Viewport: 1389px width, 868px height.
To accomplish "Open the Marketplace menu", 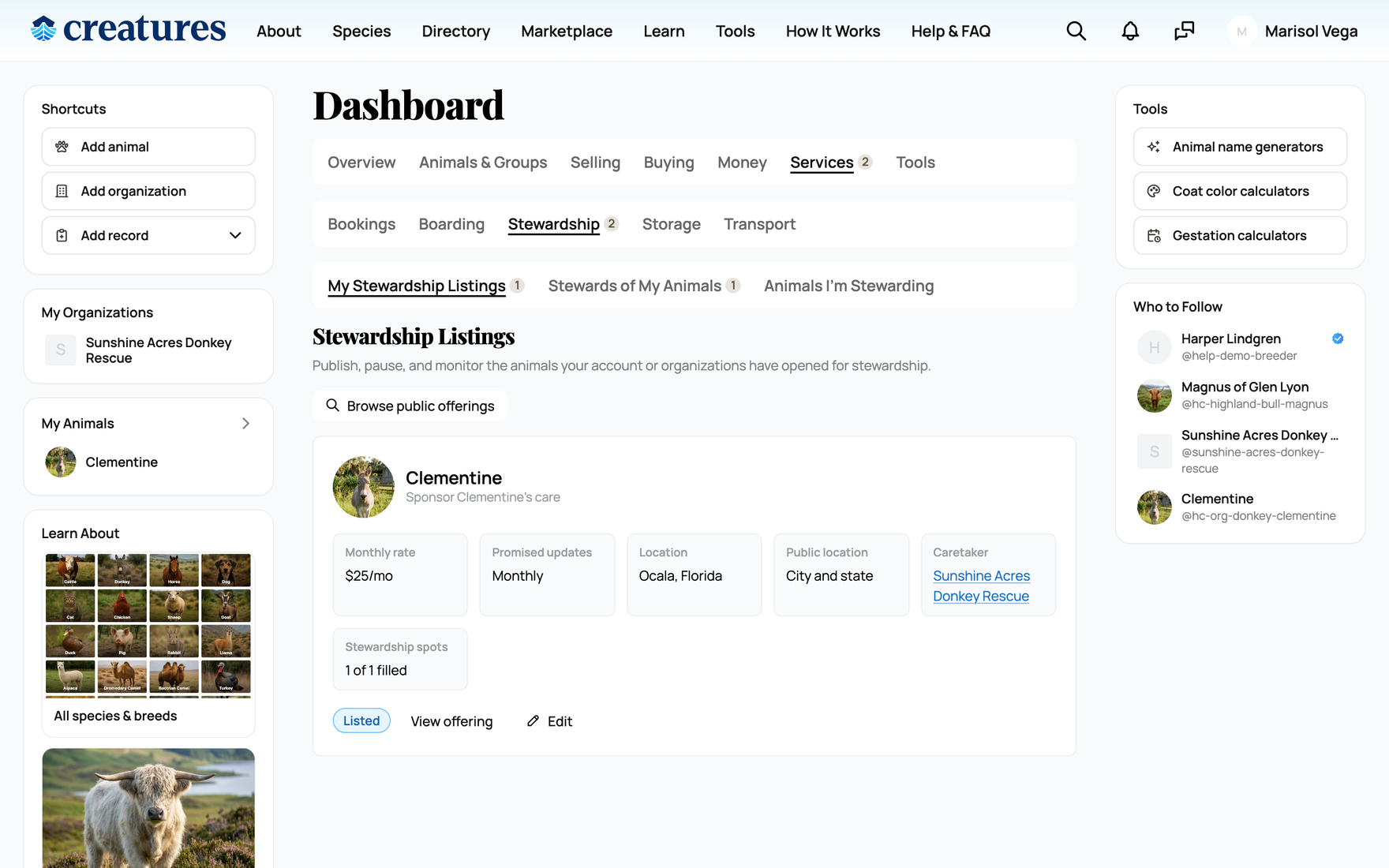I will 567,31.
